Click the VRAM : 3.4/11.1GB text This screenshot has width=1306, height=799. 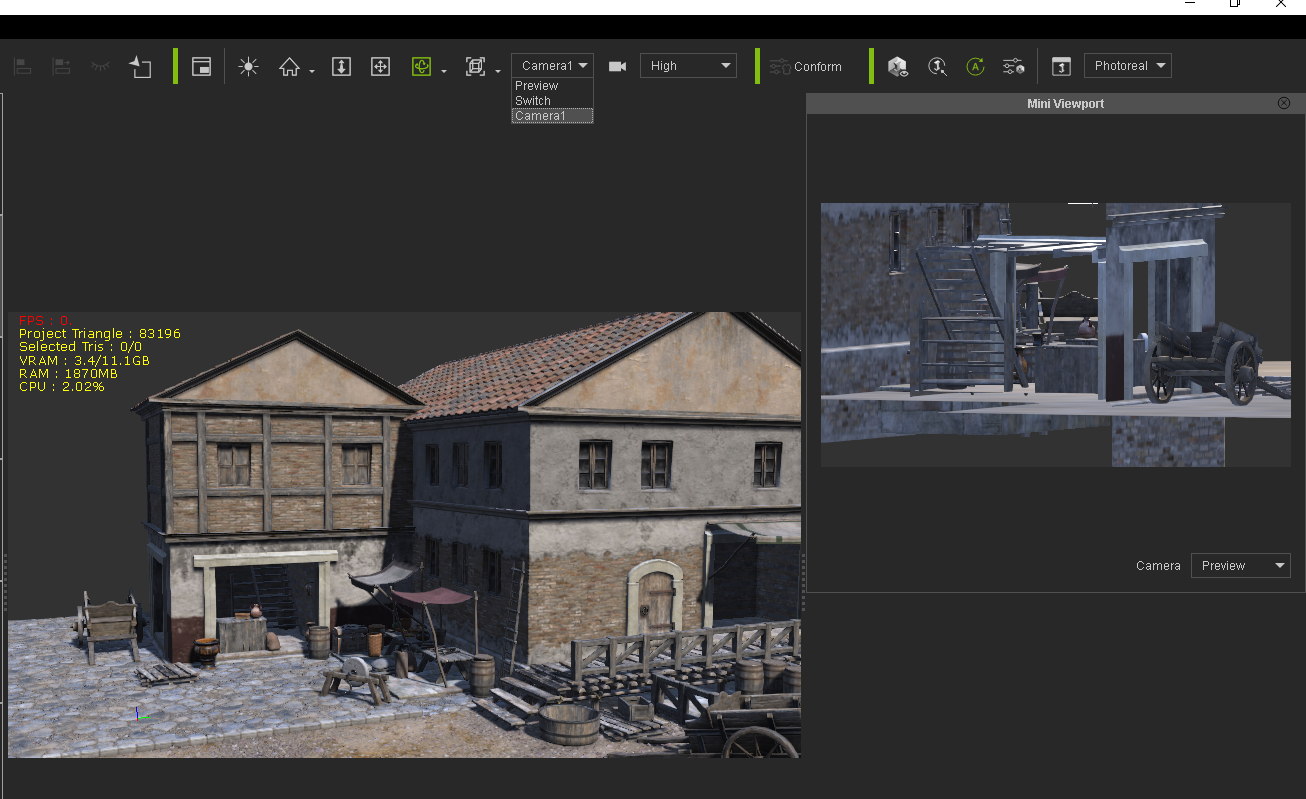click(x=85, y=360)
